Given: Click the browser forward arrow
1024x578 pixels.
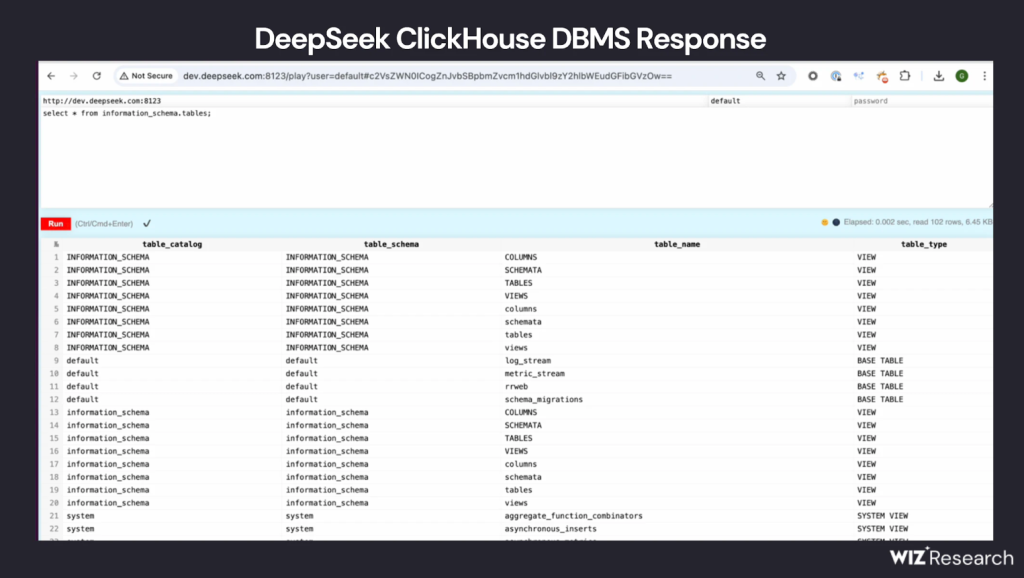Looking at the screenshot, I should (73, 76).
